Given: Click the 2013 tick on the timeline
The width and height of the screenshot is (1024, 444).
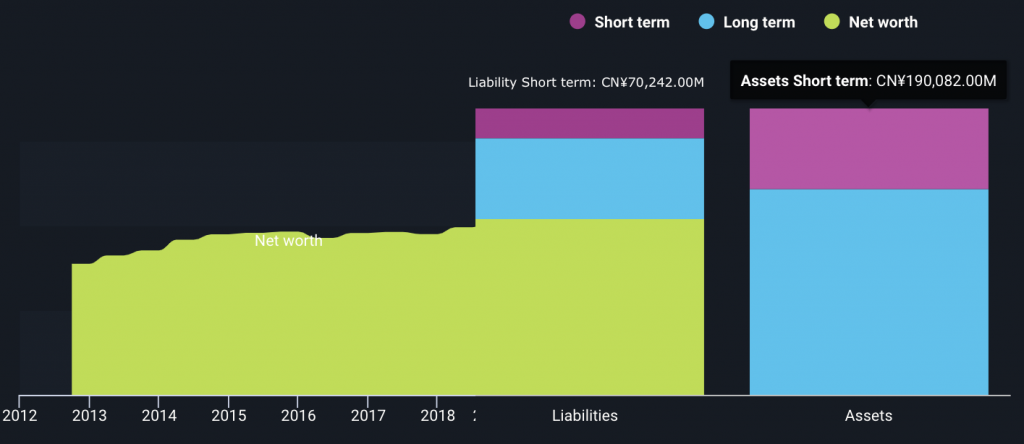Looking at the screenshot, I should click(x=89, y=416).
